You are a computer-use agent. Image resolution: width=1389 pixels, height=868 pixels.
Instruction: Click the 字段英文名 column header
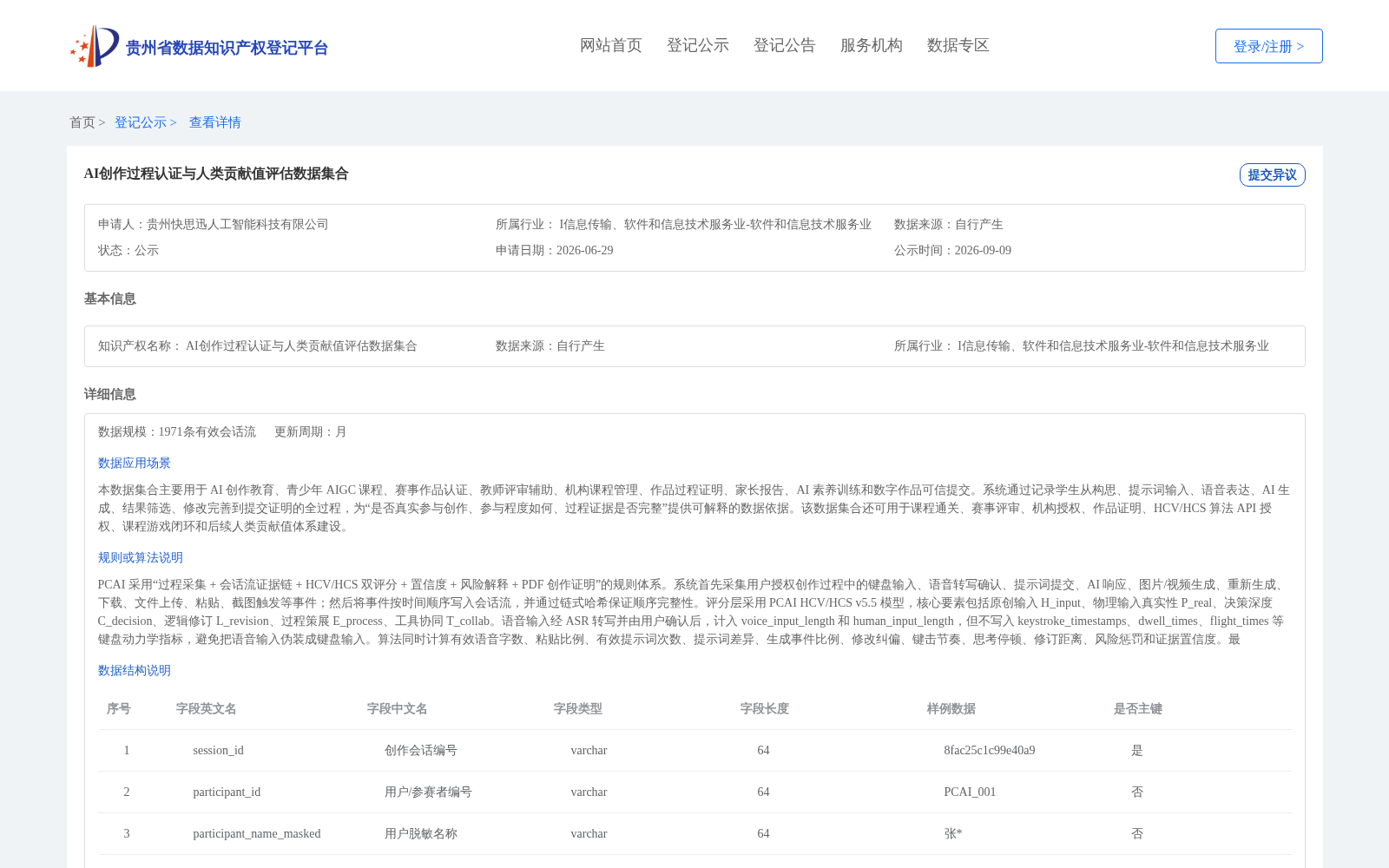[x=207, y=708]
